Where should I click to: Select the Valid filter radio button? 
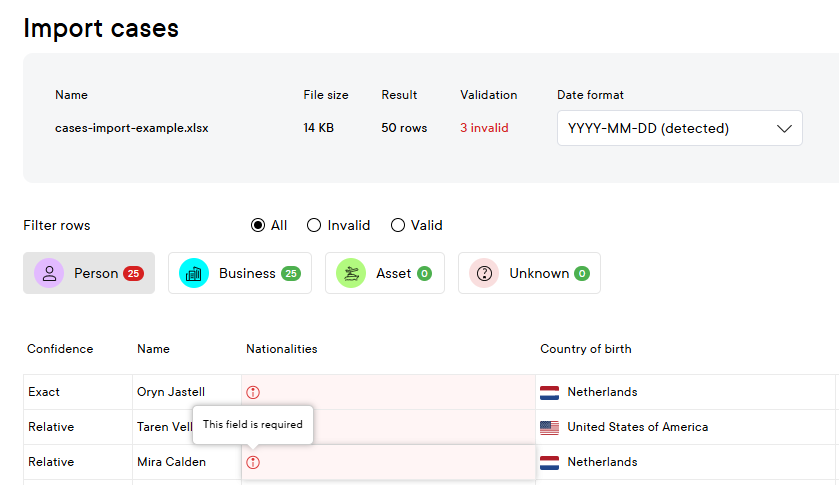click(398, 225)
